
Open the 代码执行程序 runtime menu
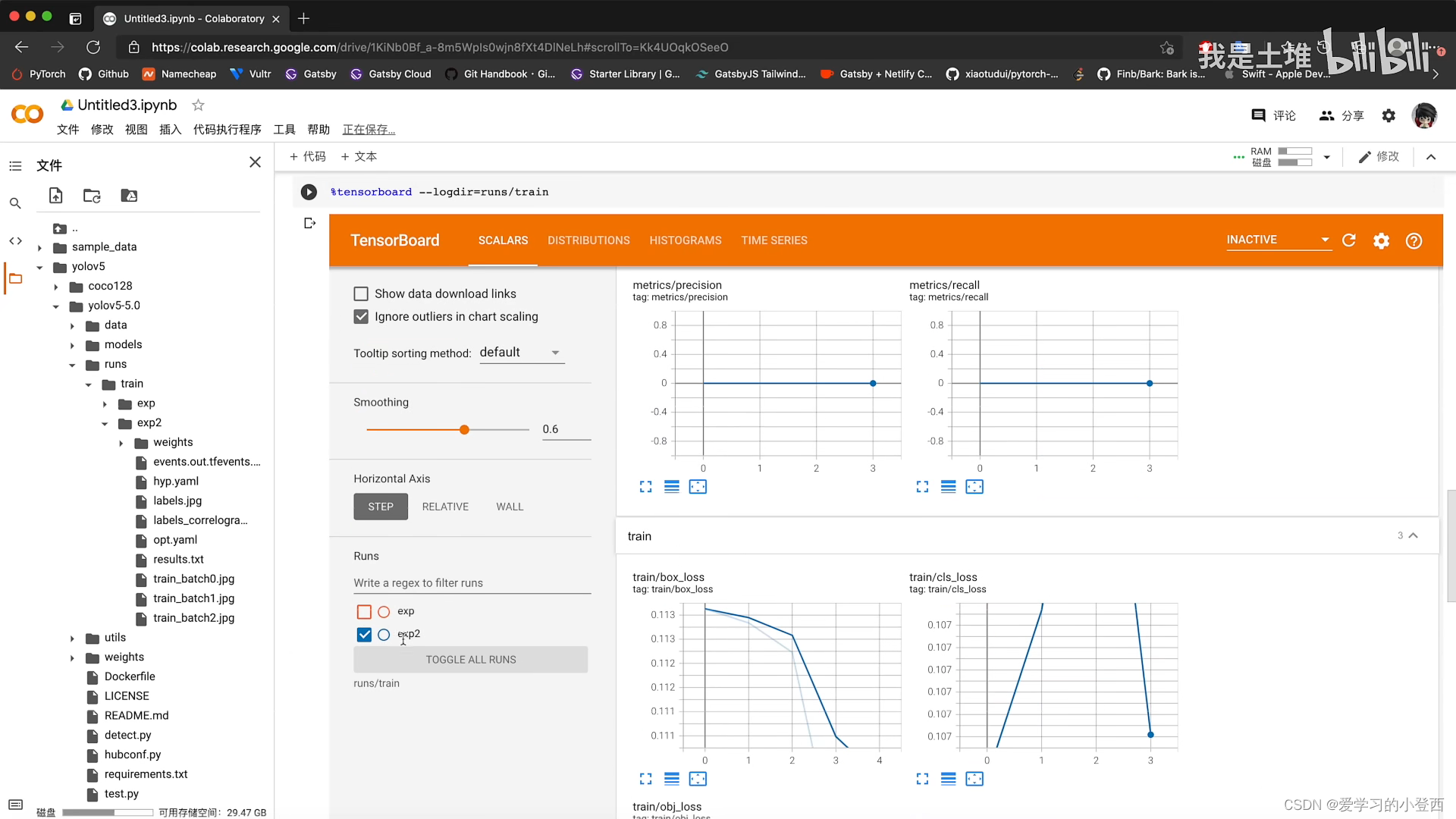[227, 130]
